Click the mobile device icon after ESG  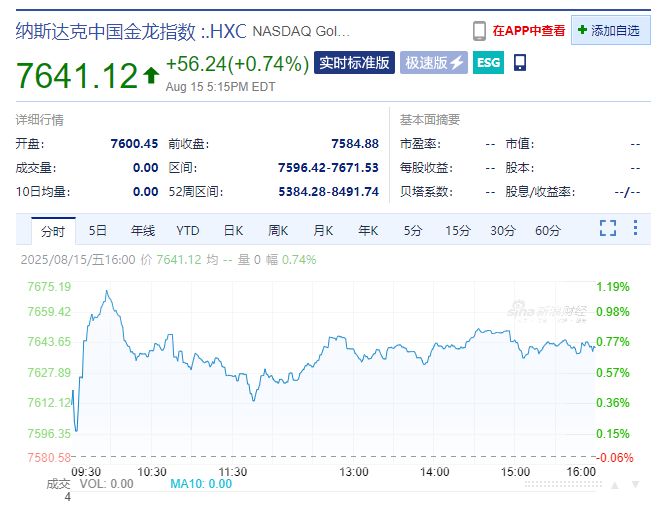[520, 62]
